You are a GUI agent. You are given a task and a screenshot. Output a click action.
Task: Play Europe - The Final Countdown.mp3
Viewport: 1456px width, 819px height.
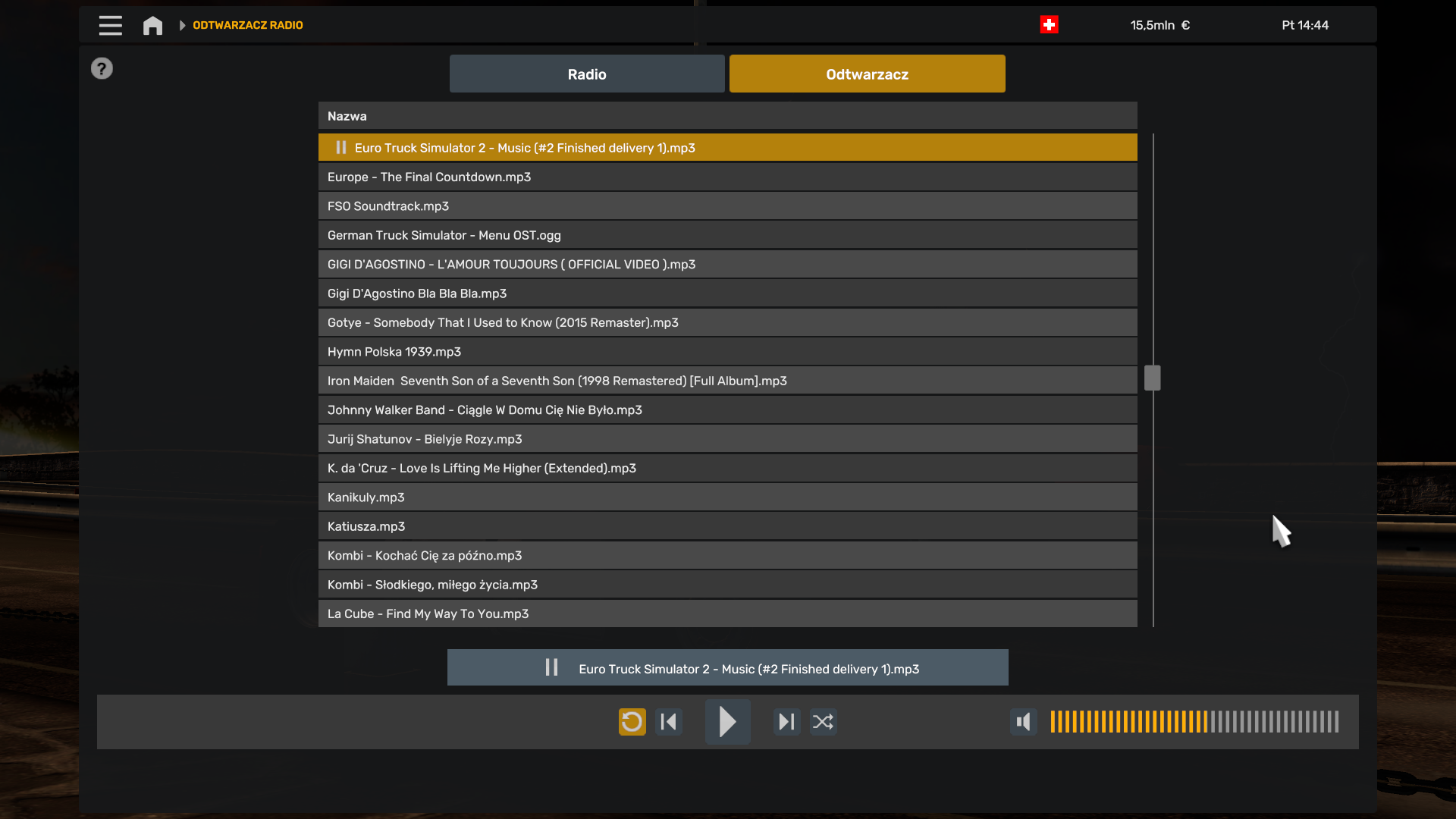coord(429,177)
